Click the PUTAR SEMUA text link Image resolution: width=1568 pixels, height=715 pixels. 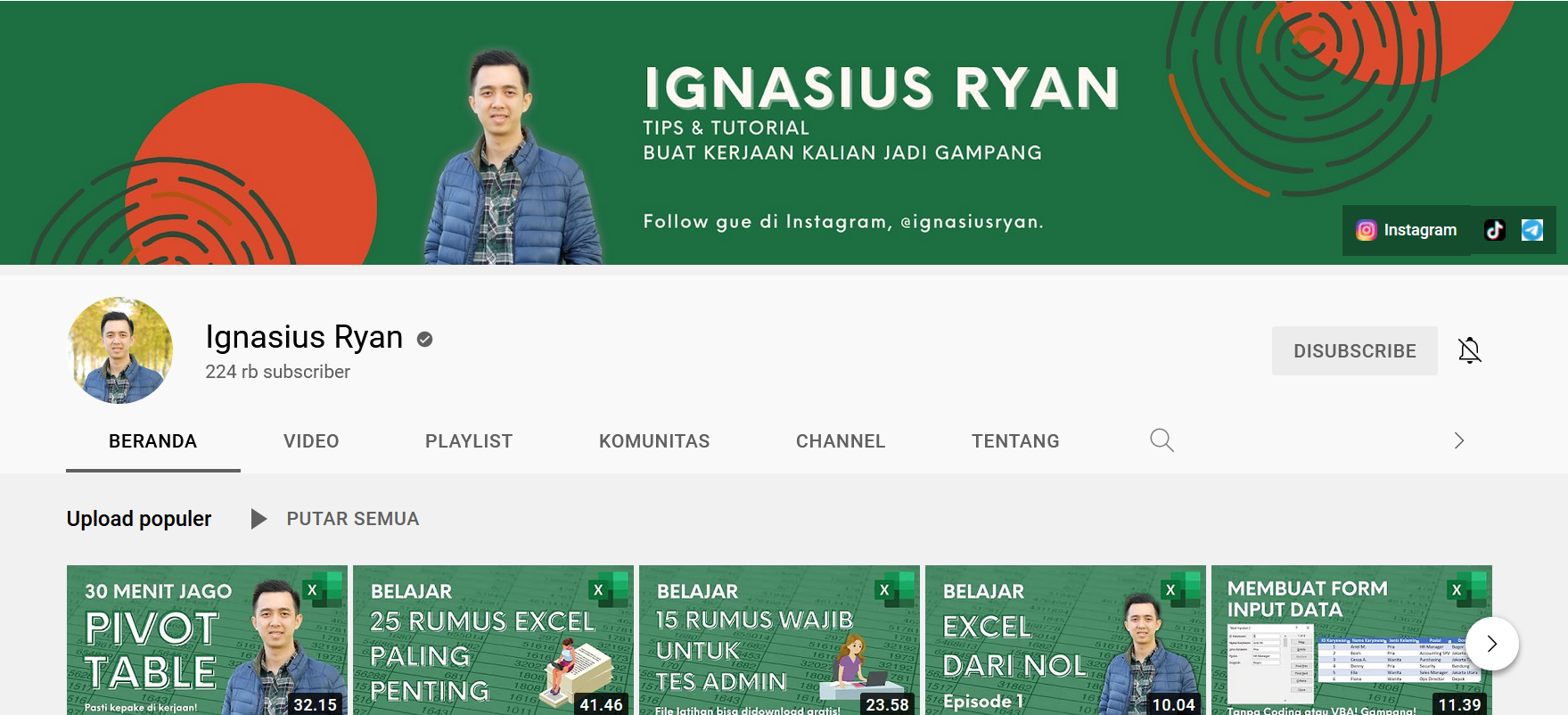(x=353, y=519)
